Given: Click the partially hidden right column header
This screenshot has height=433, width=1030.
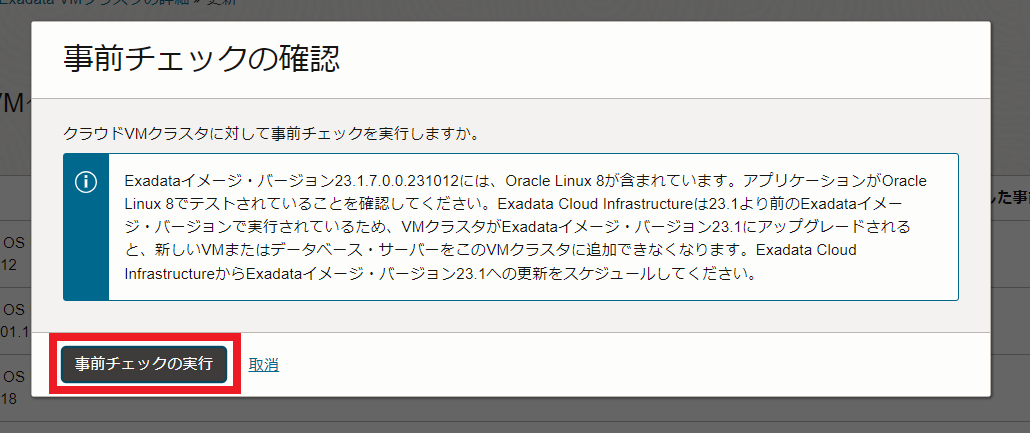Looking at the screenshot, I should click(1010, 197).
